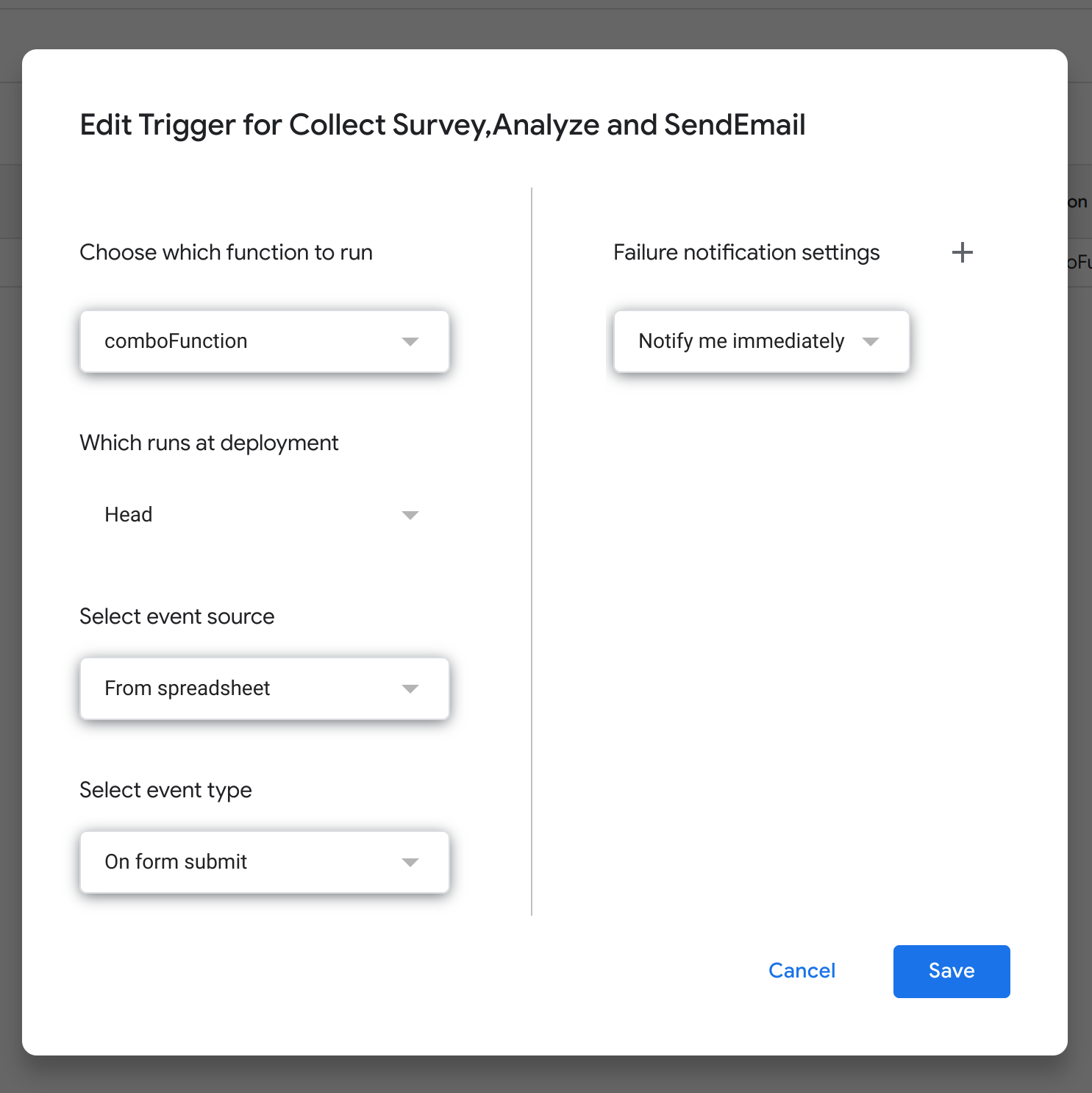The height and width of the screenshot is (1093, 1092).
Task: Click the arrow beside Notify me immediately
Action: pos(871,341)
